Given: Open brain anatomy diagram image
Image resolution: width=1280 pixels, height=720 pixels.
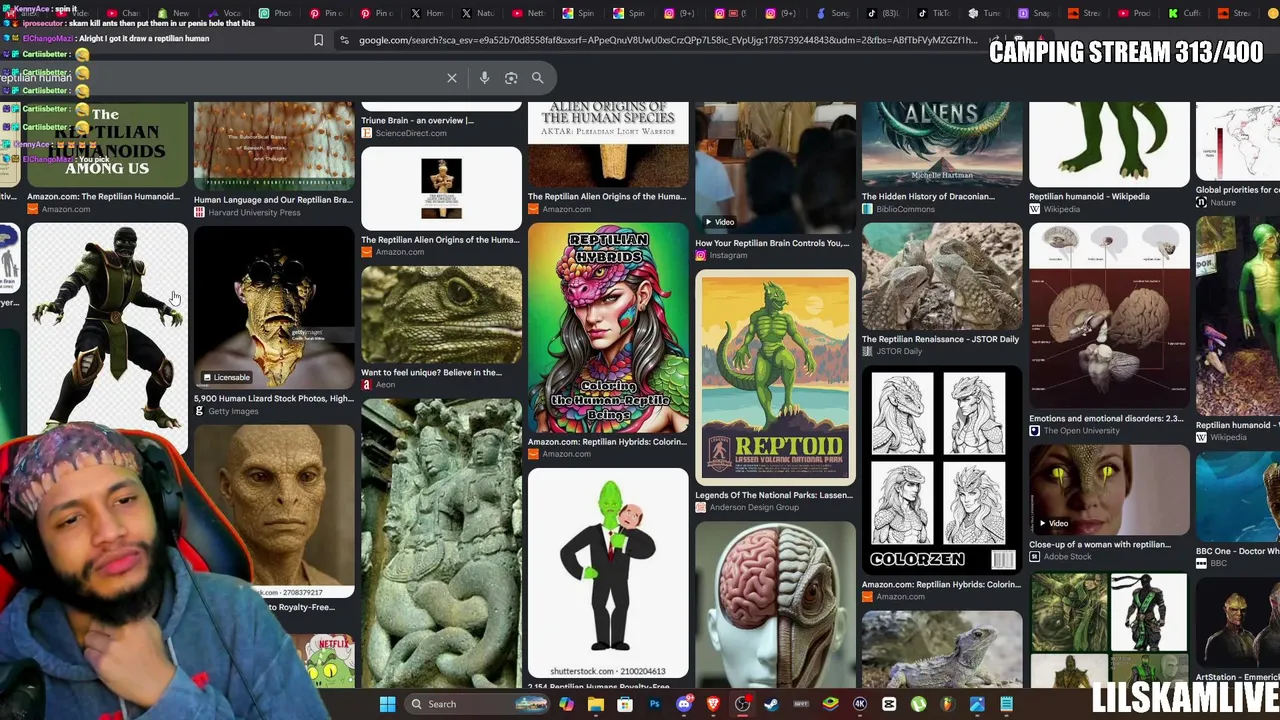Looking at the screenshot, I should (1109, 317).
